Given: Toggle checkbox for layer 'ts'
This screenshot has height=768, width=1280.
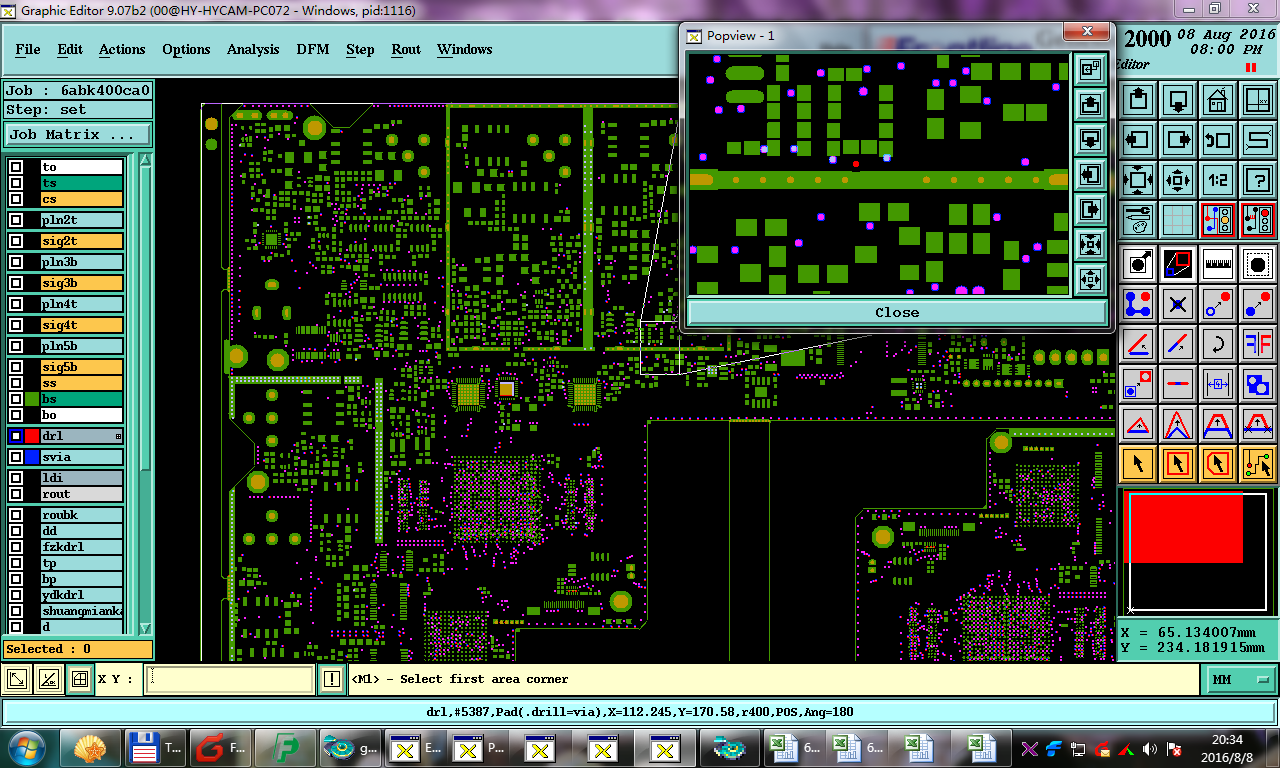Looking at the screenshot, I should [x=16, y=184].
